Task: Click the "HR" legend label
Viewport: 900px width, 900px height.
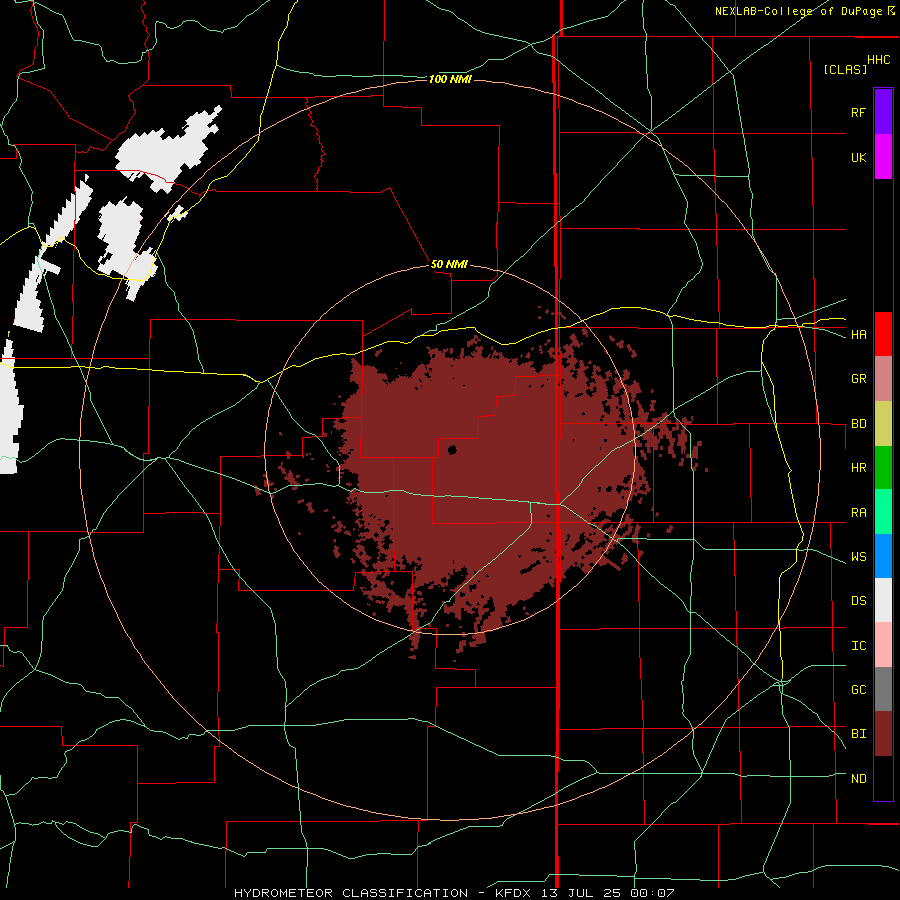Action: (858, 468)
